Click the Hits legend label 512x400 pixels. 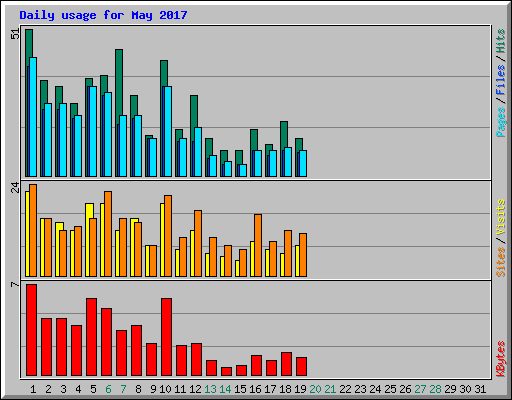[x=500, y=41]
